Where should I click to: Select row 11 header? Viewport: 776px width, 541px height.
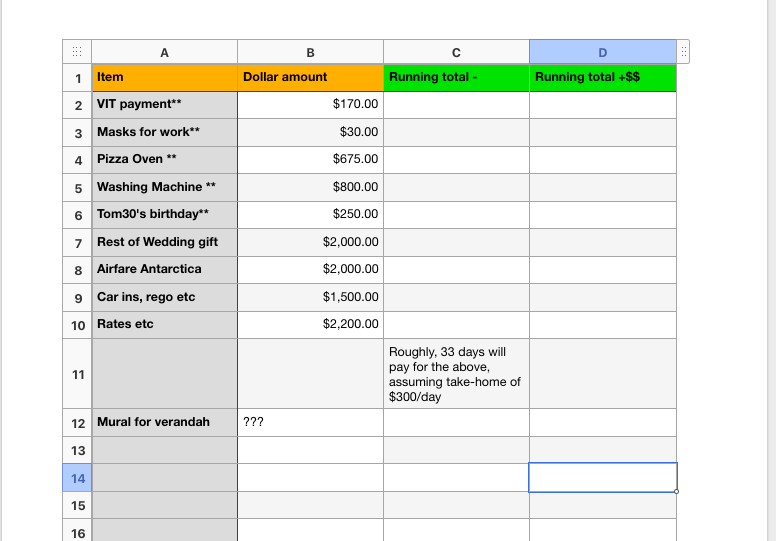coord(77,374)
